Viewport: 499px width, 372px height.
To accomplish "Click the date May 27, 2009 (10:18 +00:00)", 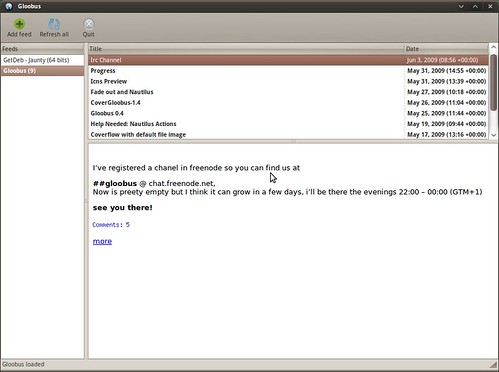I will [446, 92].
